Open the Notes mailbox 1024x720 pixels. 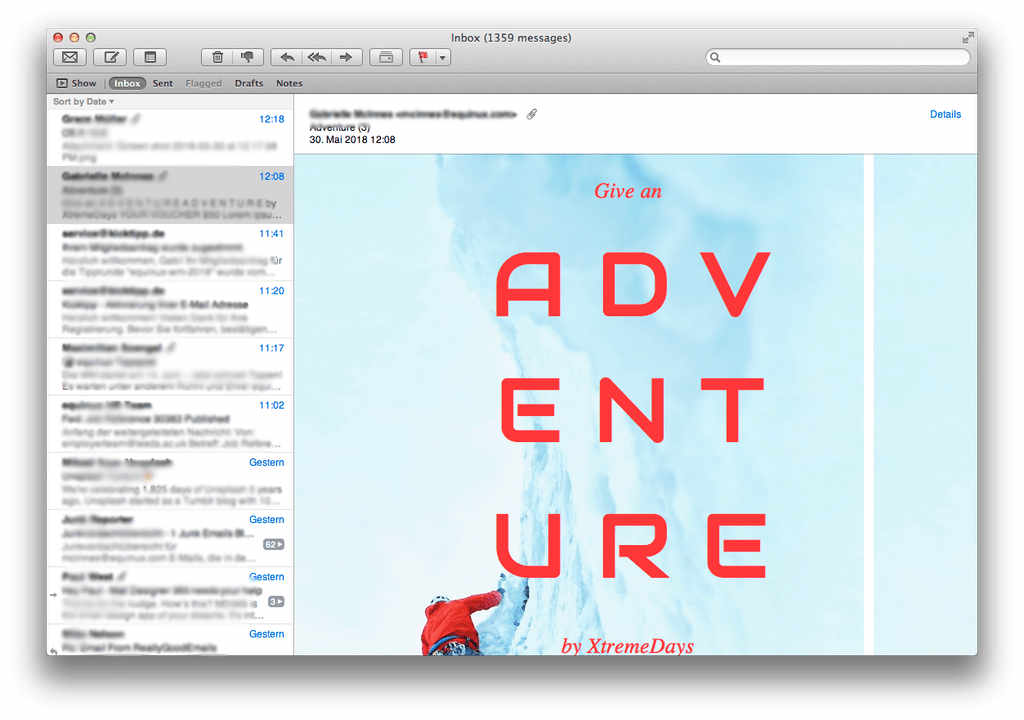289,83
